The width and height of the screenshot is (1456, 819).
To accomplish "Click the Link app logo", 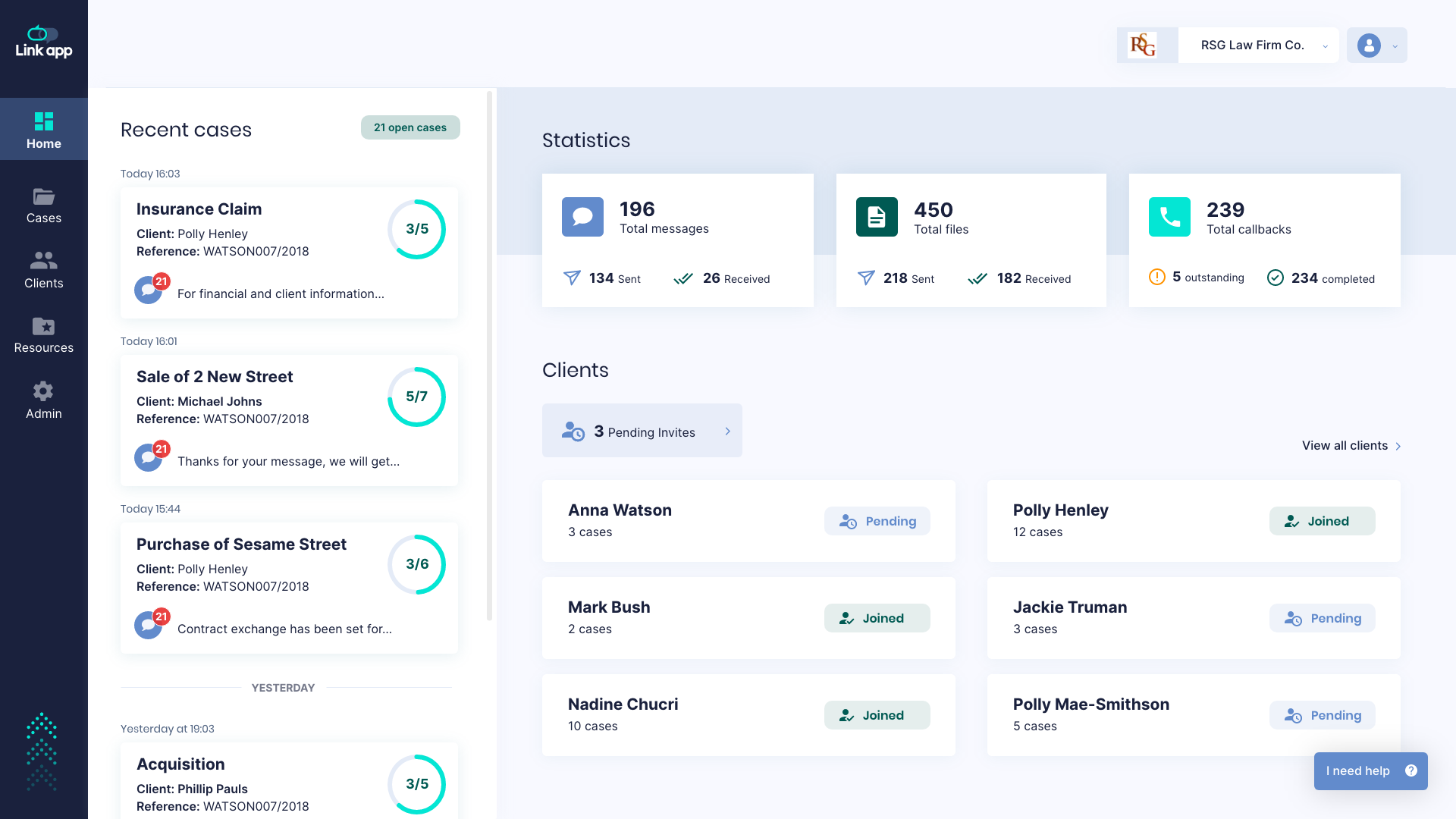I will pos(43,43).
